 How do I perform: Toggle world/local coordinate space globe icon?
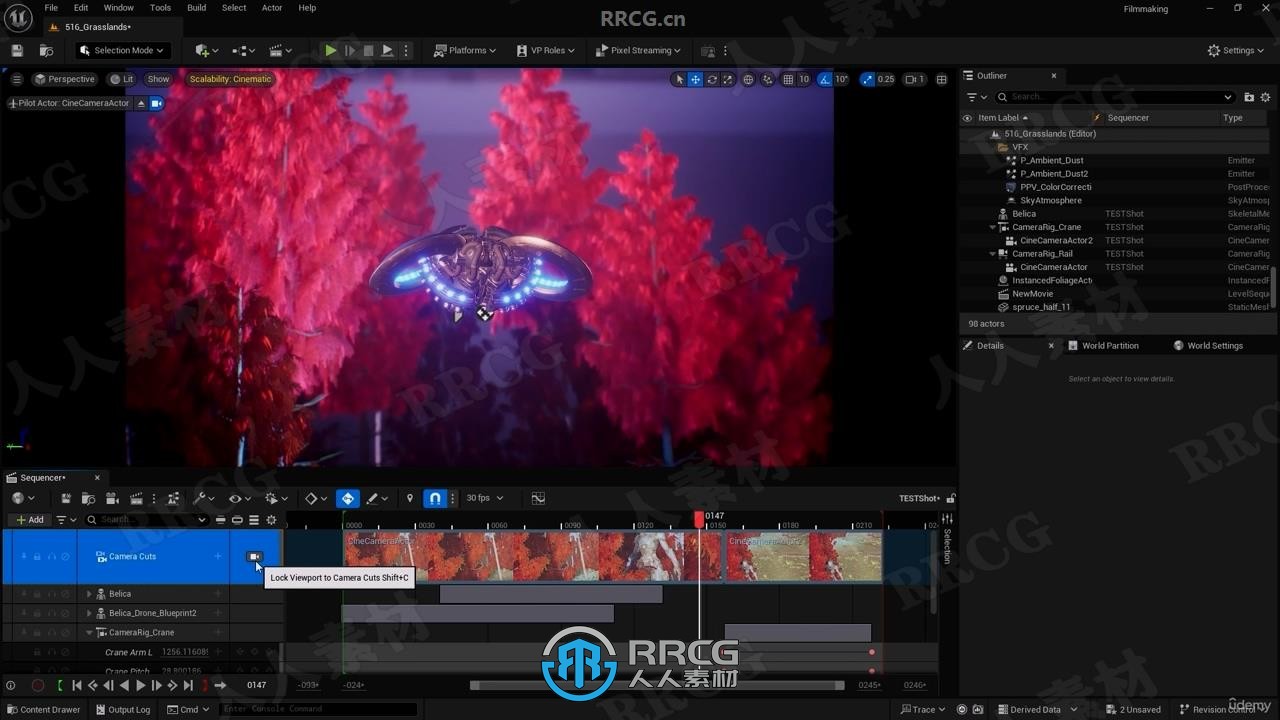pyautogui.click(x=748, y=79)
